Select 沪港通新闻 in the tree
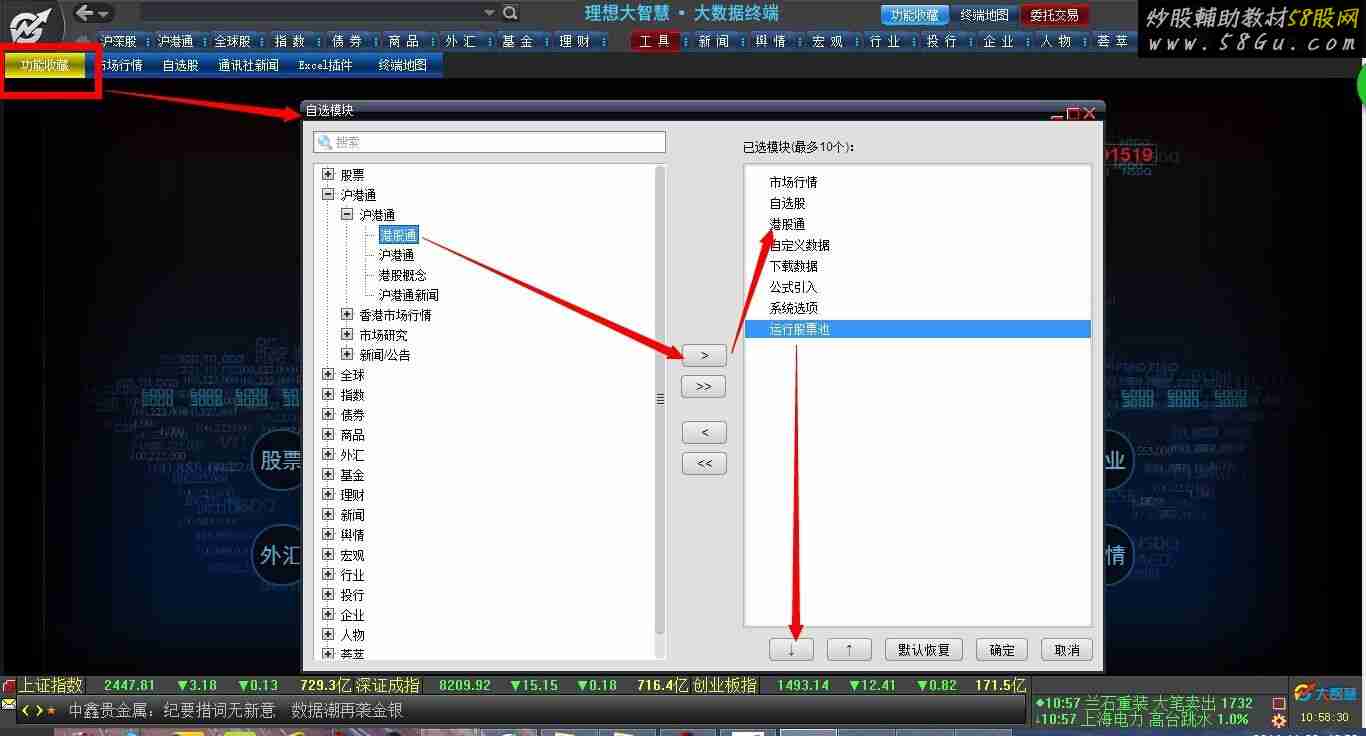The image size is (1366, 736). tap(409, 295)
